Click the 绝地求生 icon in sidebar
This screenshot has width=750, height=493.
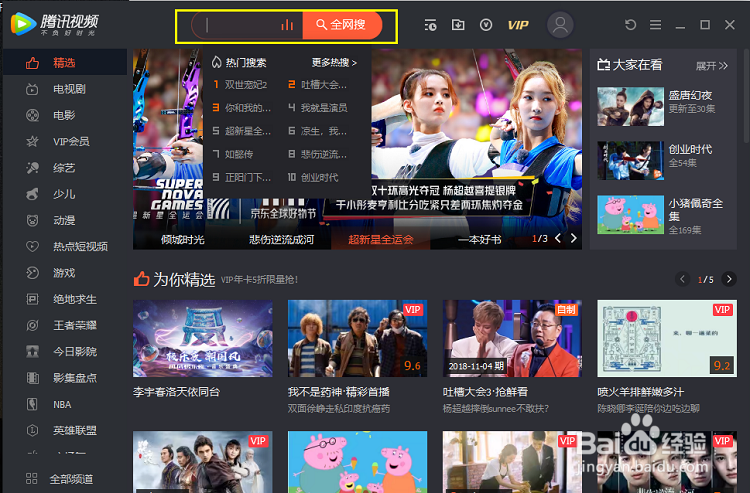33,299
